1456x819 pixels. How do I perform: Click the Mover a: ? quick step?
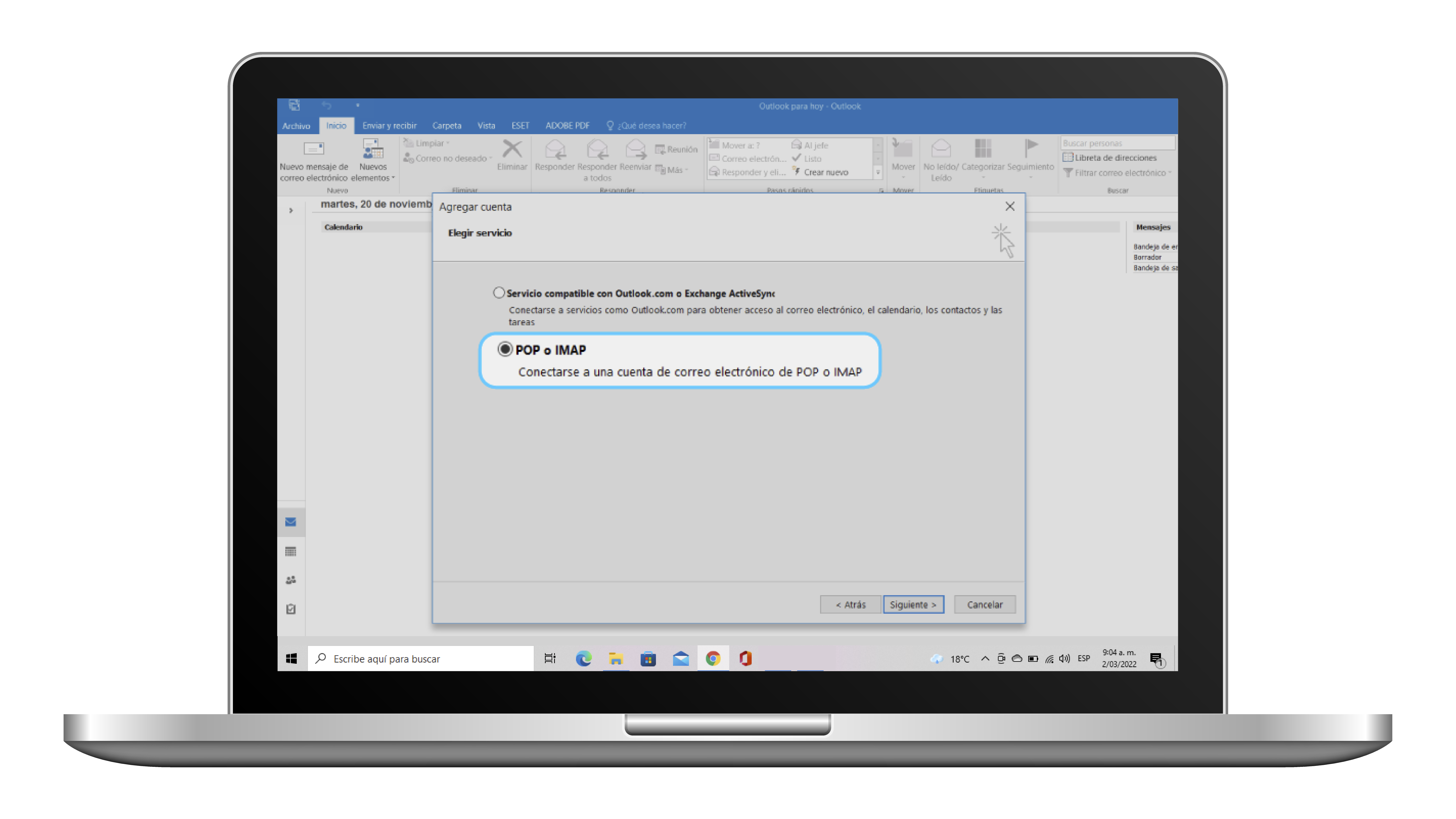tap(735, 145)
